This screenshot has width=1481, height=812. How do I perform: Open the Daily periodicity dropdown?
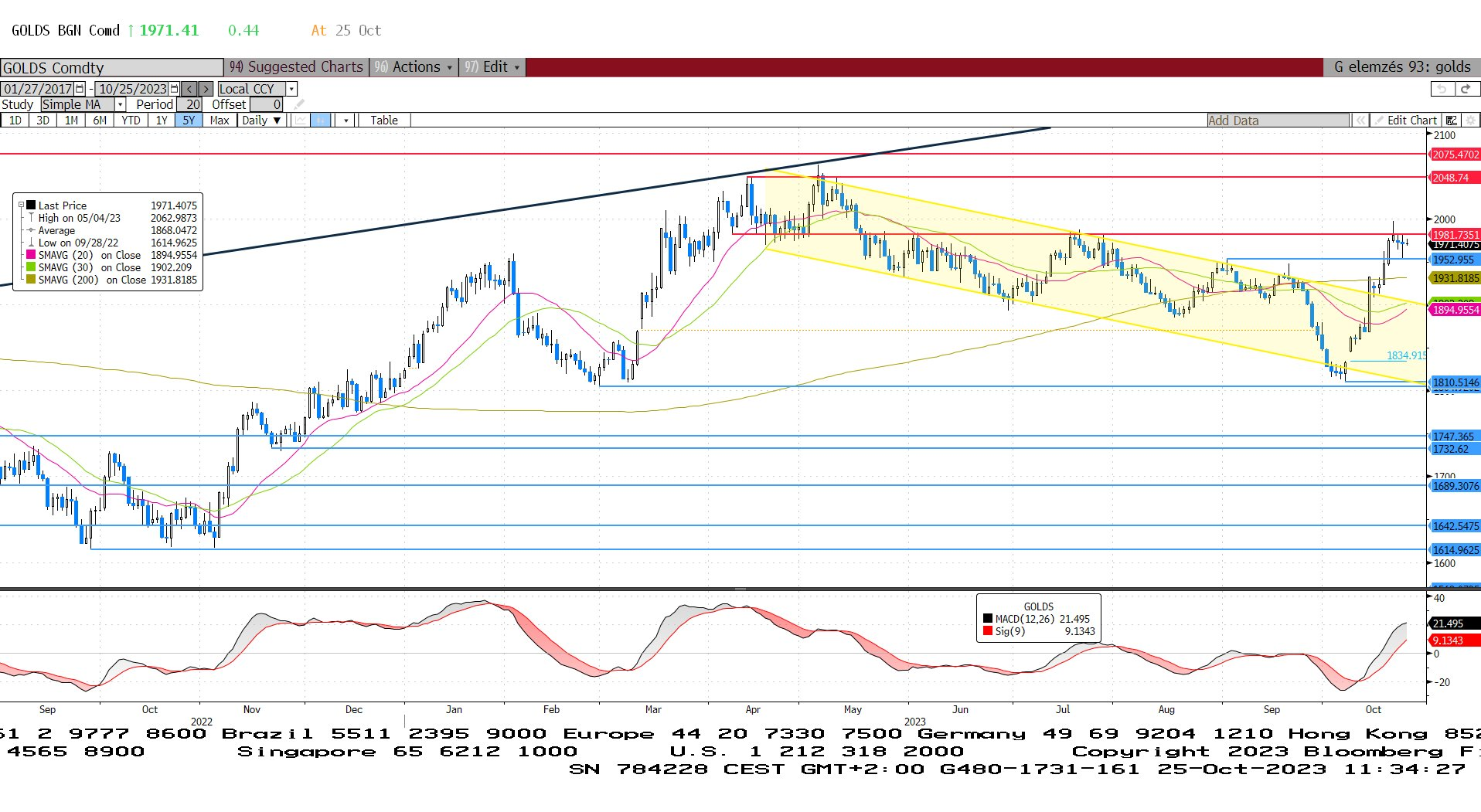261,121
